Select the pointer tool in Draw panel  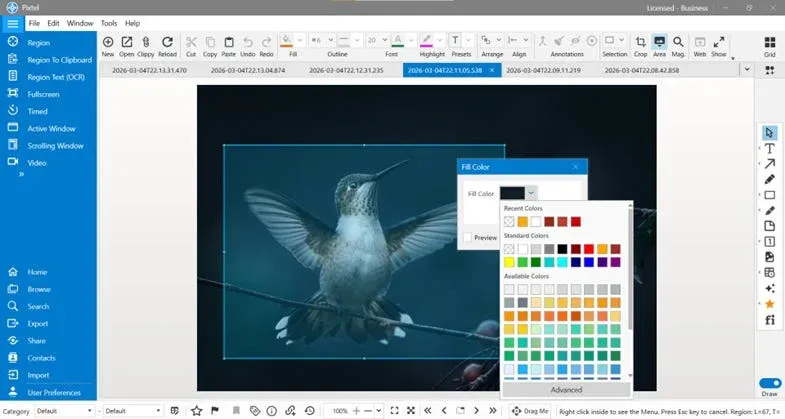point(769,133)
